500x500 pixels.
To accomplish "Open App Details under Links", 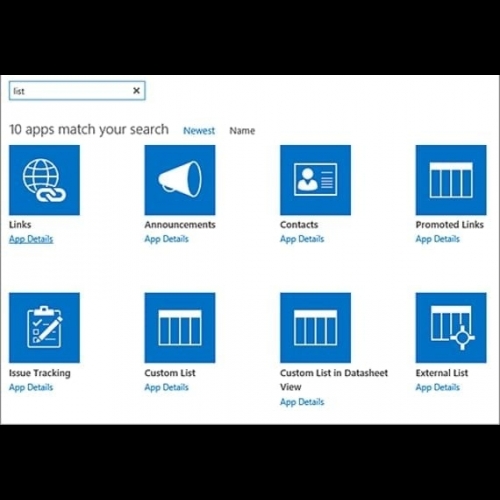I will click(x=31, y=239).
